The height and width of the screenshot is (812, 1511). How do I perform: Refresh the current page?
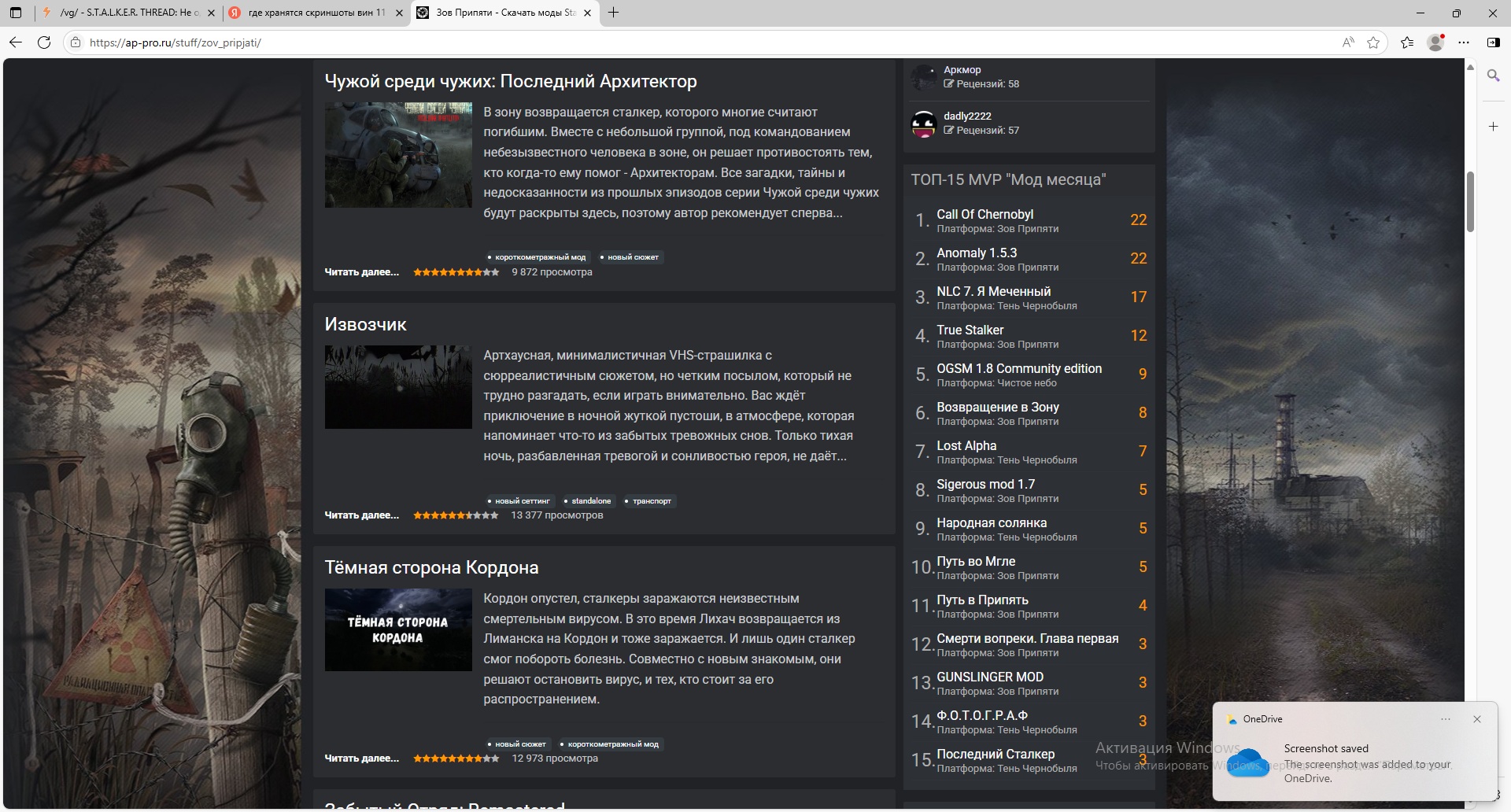(44, 42)
